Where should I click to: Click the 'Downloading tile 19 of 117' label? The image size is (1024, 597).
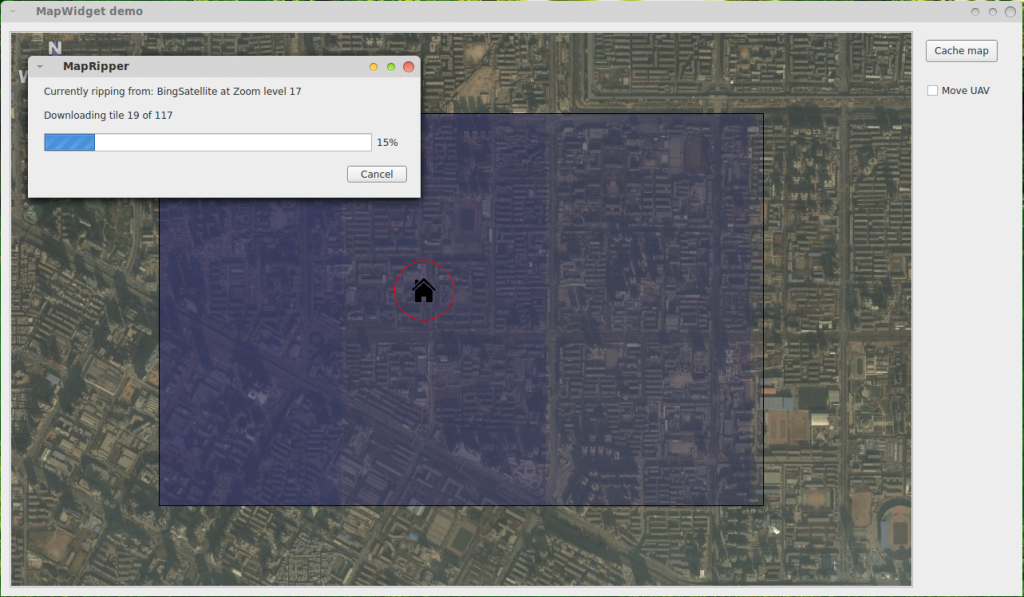click(x=108, y=115)
